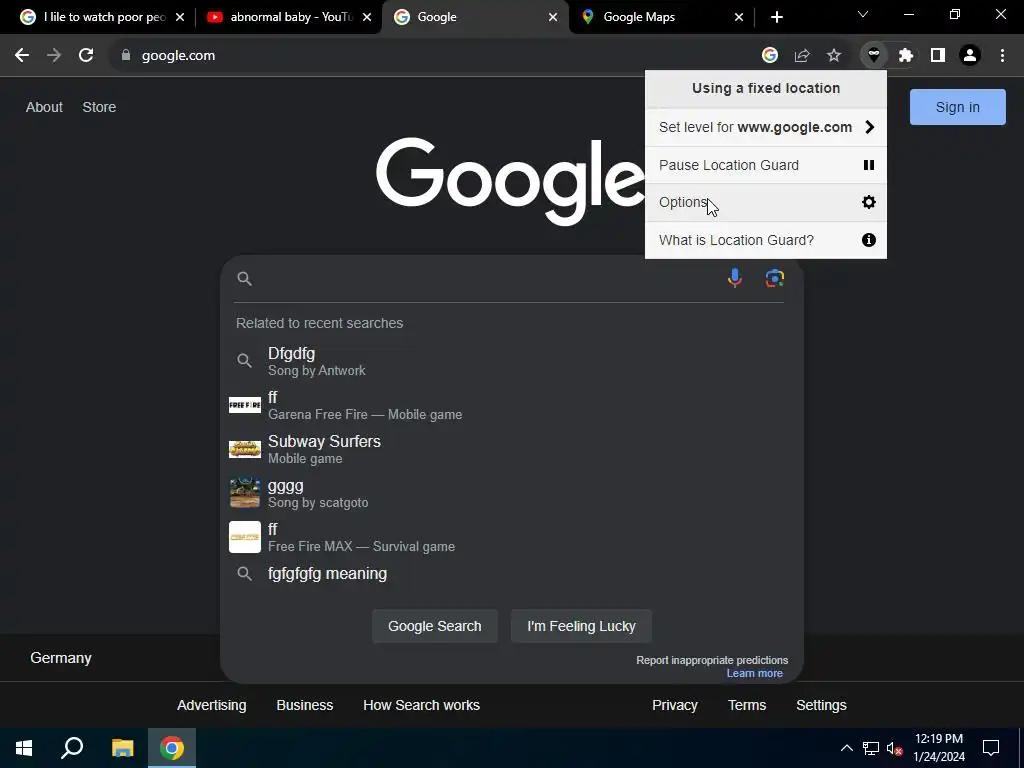Viewport: 1024px width, 768px height.
Task: Click the lock icon beside google.com
Action: coord(126,56)
